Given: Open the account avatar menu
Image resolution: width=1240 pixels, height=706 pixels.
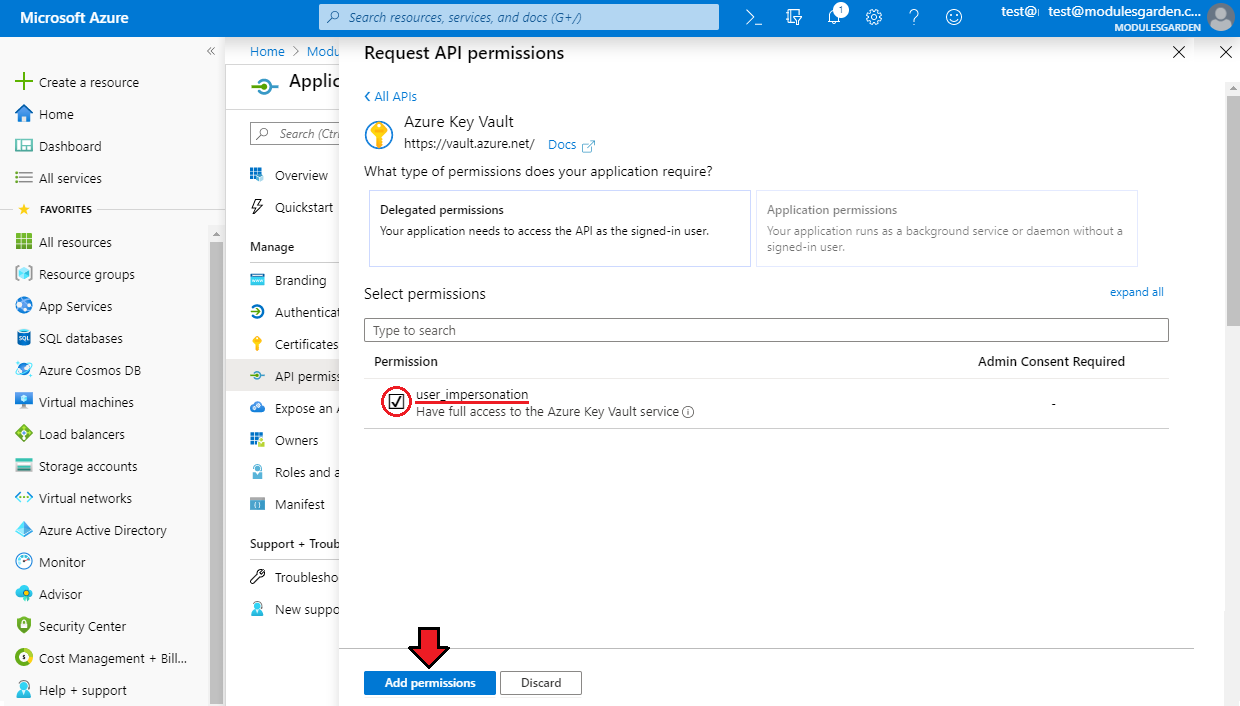Looking at the screenshot, I should (x=1220, y=17).
